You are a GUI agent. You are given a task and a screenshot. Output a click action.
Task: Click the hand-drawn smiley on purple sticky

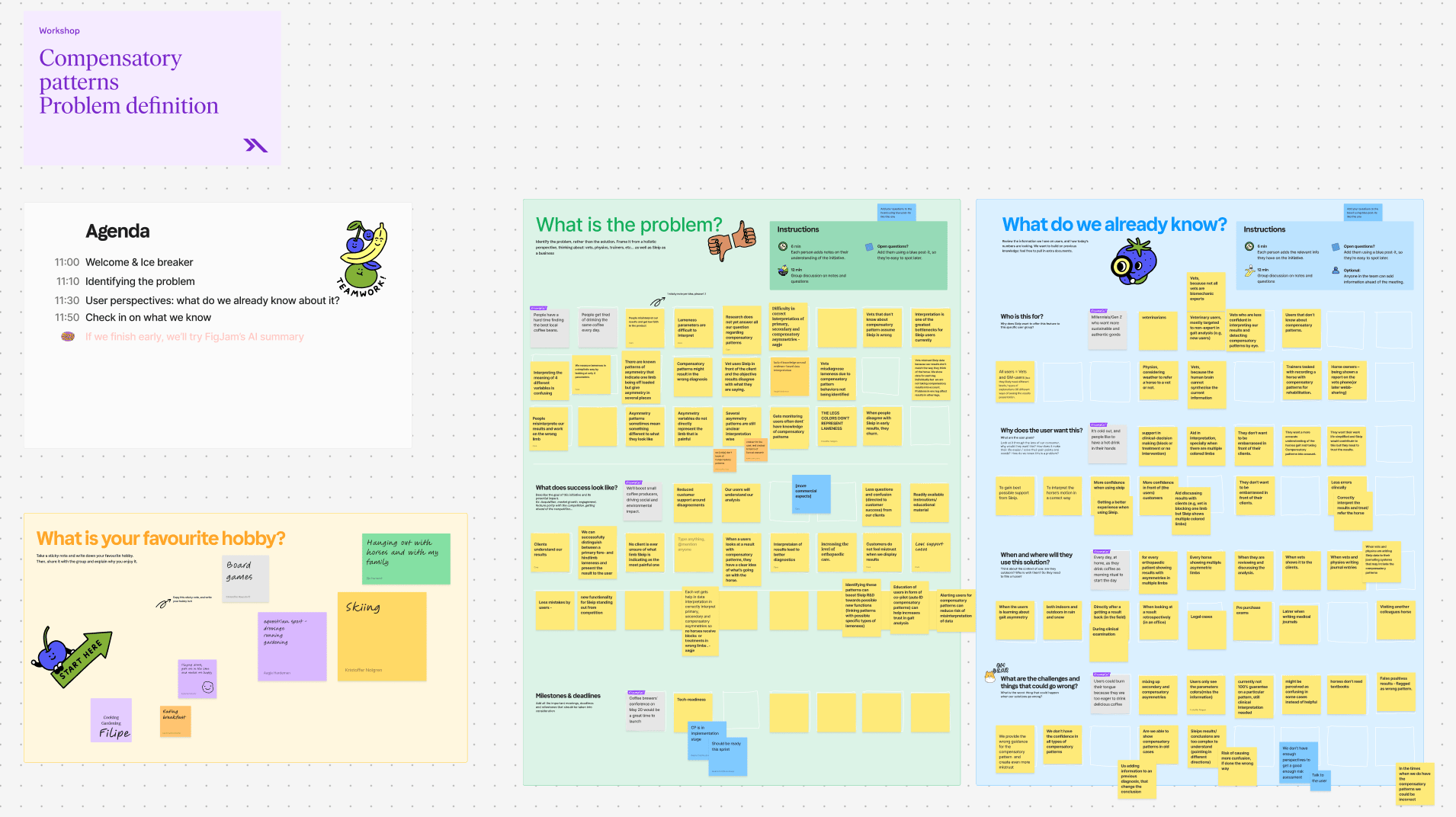click(x=207, y=687)
